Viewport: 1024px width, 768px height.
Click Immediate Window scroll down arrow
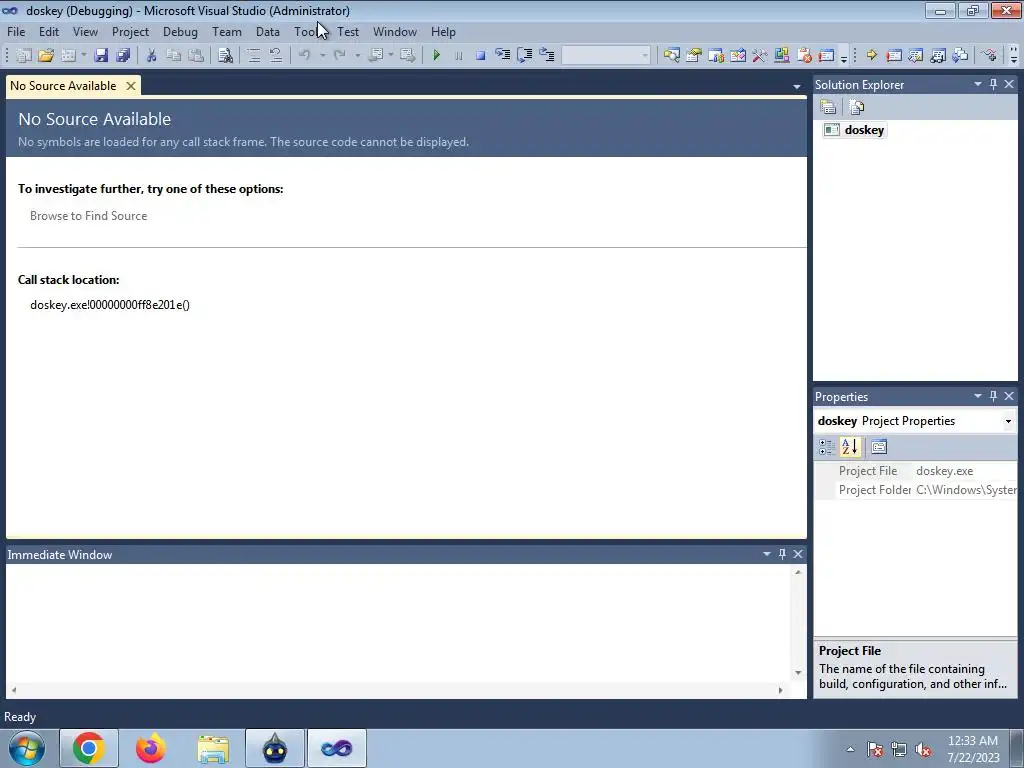pos(798,673)
